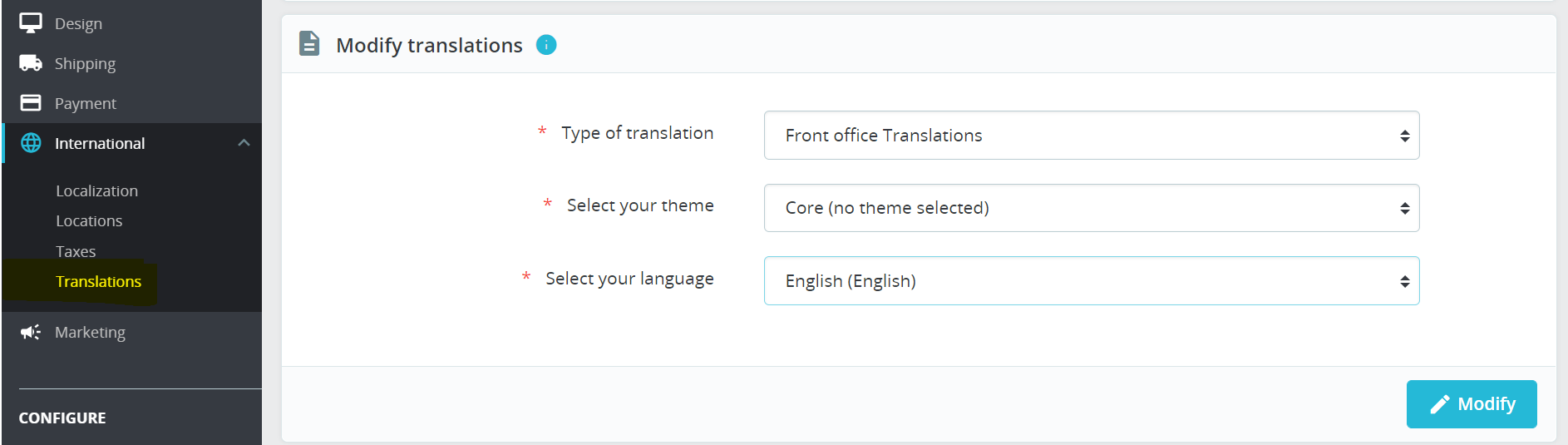1568x445 pixels.
Task: Click the International globe icon
Action: pos(31,143)
